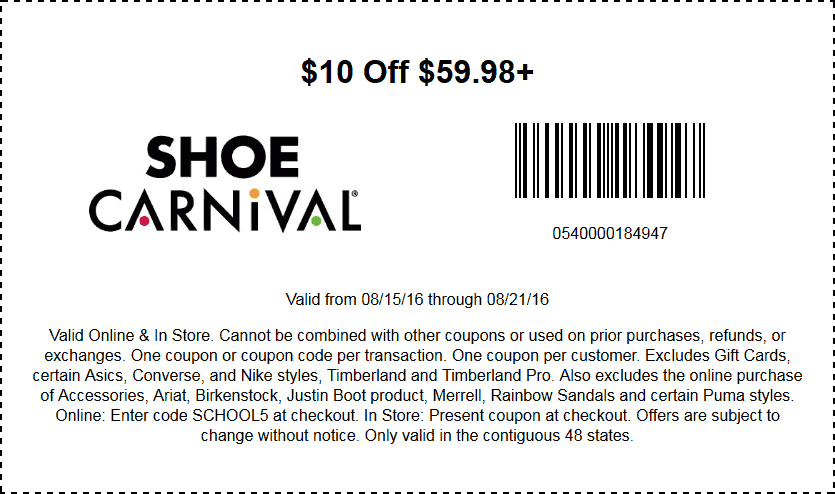Screen dimensions: 835x494
Task: Click the Shoe Carnival logo
Action: pyautogui.click(x=225, y=184)
